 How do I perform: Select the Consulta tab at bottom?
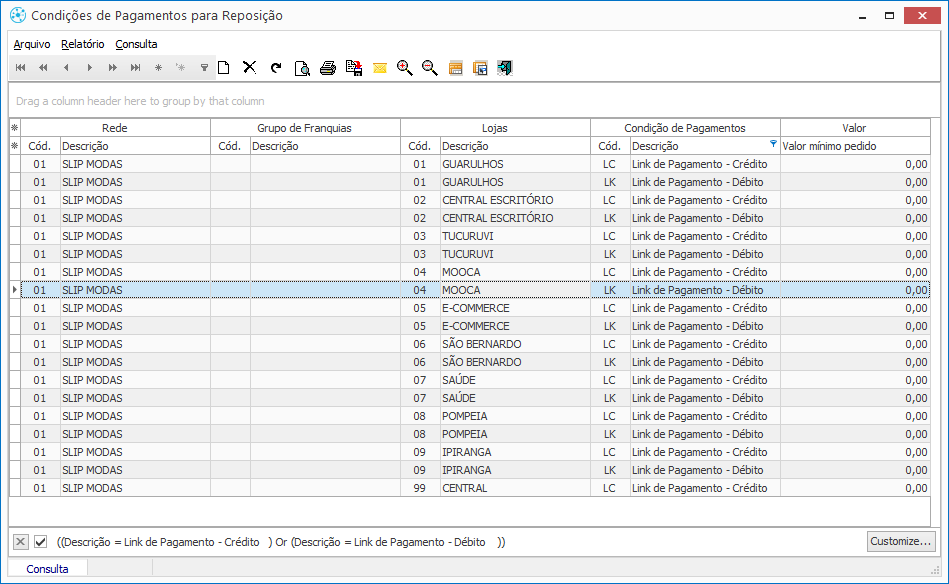[x=47, y=569]
